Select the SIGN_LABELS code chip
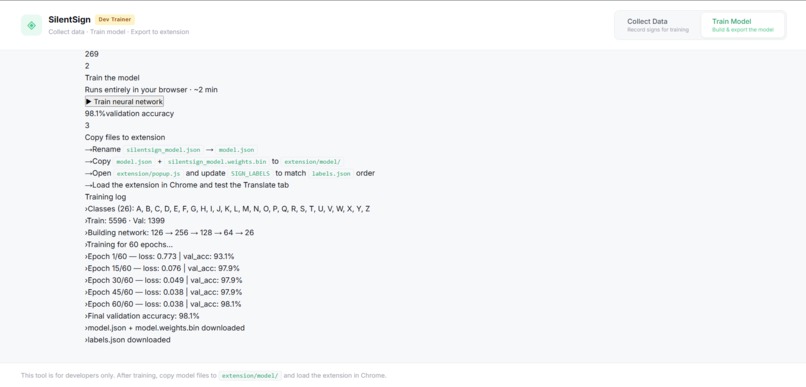This screenshot has width=806, height=387. 250,173
